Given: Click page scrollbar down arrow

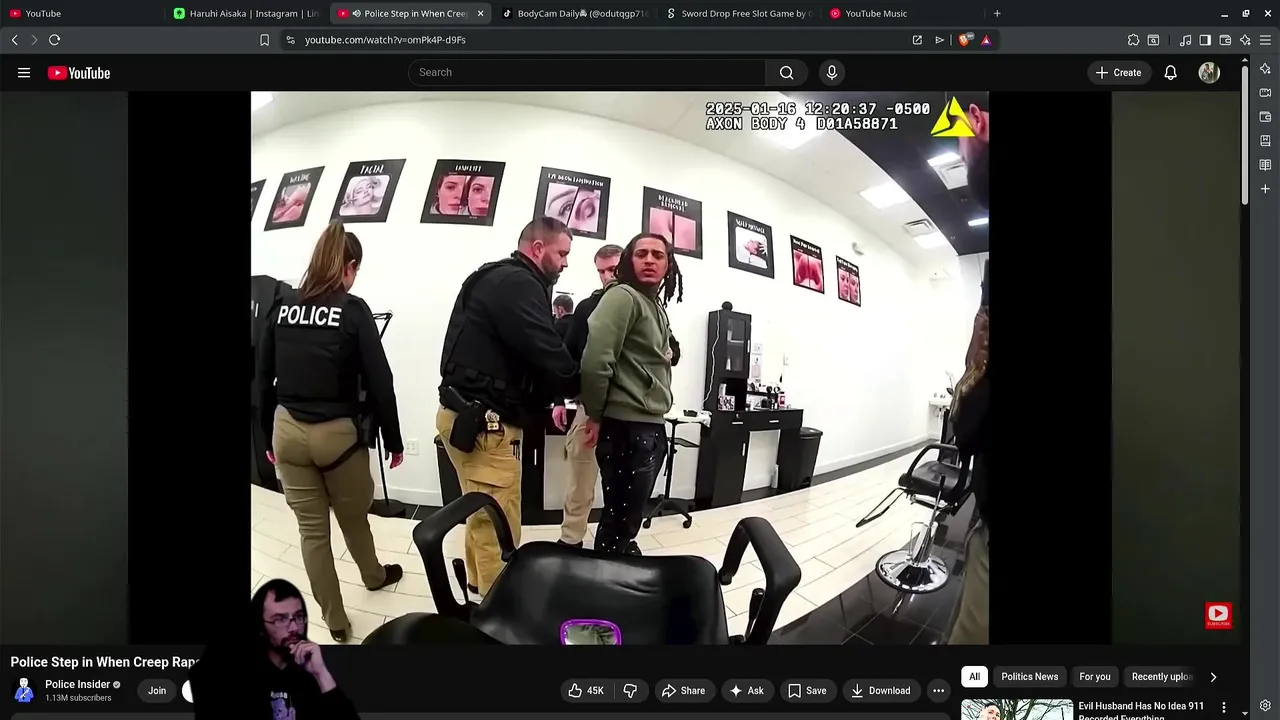Looking at the screenshot, I should click(1245, 713).
